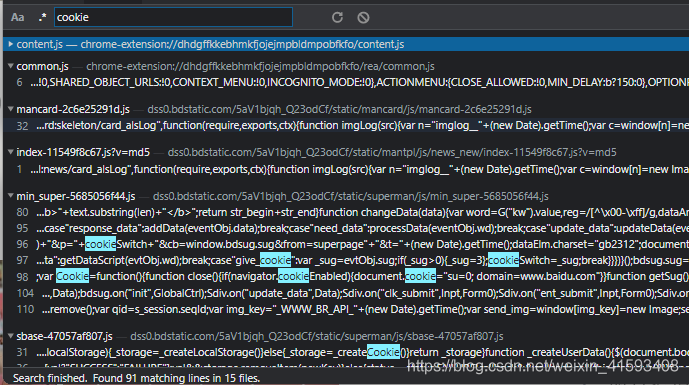Open line 1 result in index-11549f8c67.js
Screen dimensions: 689x385
[x=346, y=169]
